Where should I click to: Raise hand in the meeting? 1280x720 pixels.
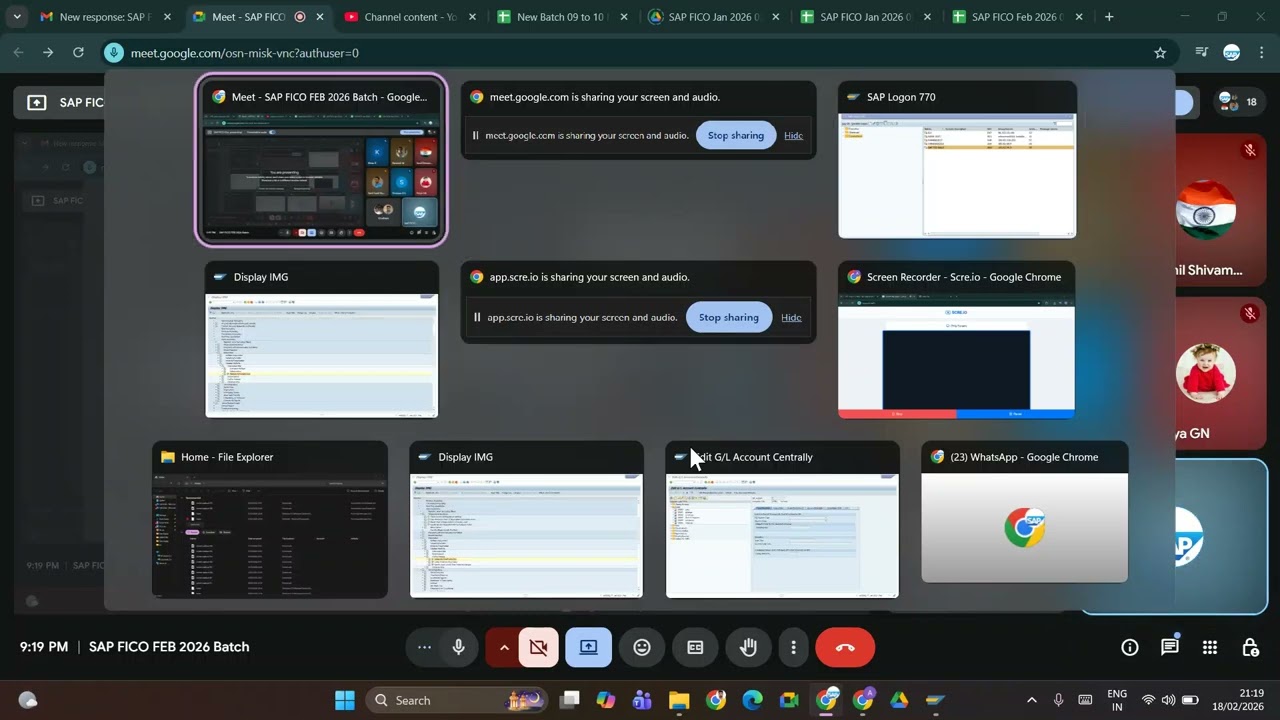[748, 647]
